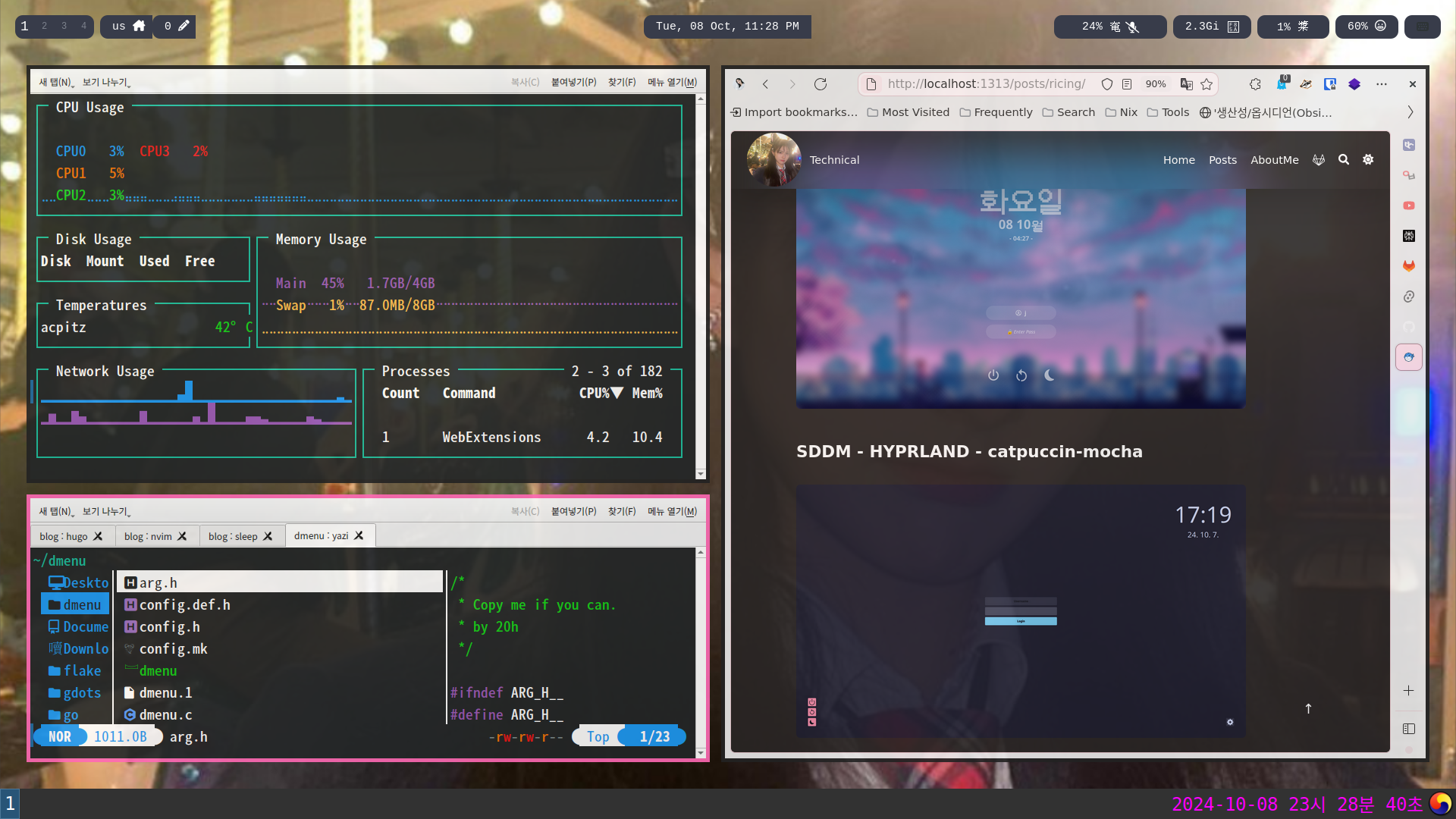Click browser zoom level 90% indicator

(1156, 84)
